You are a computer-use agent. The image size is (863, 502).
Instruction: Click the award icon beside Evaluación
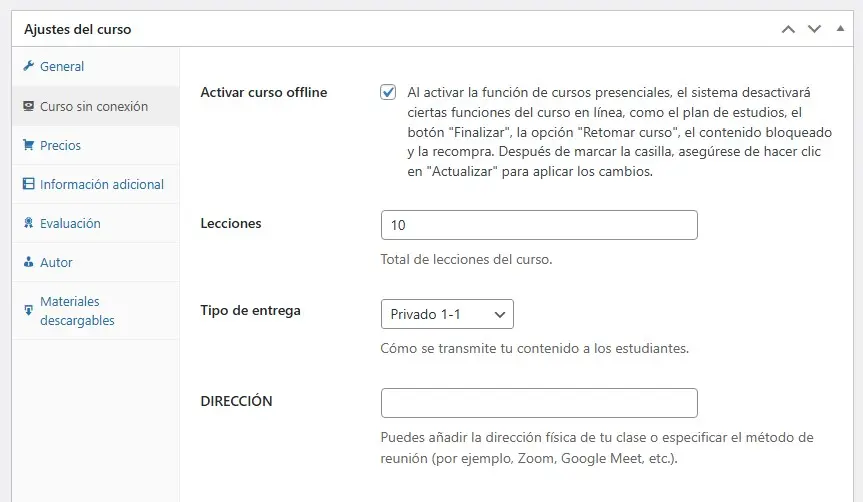coord(29,223)
